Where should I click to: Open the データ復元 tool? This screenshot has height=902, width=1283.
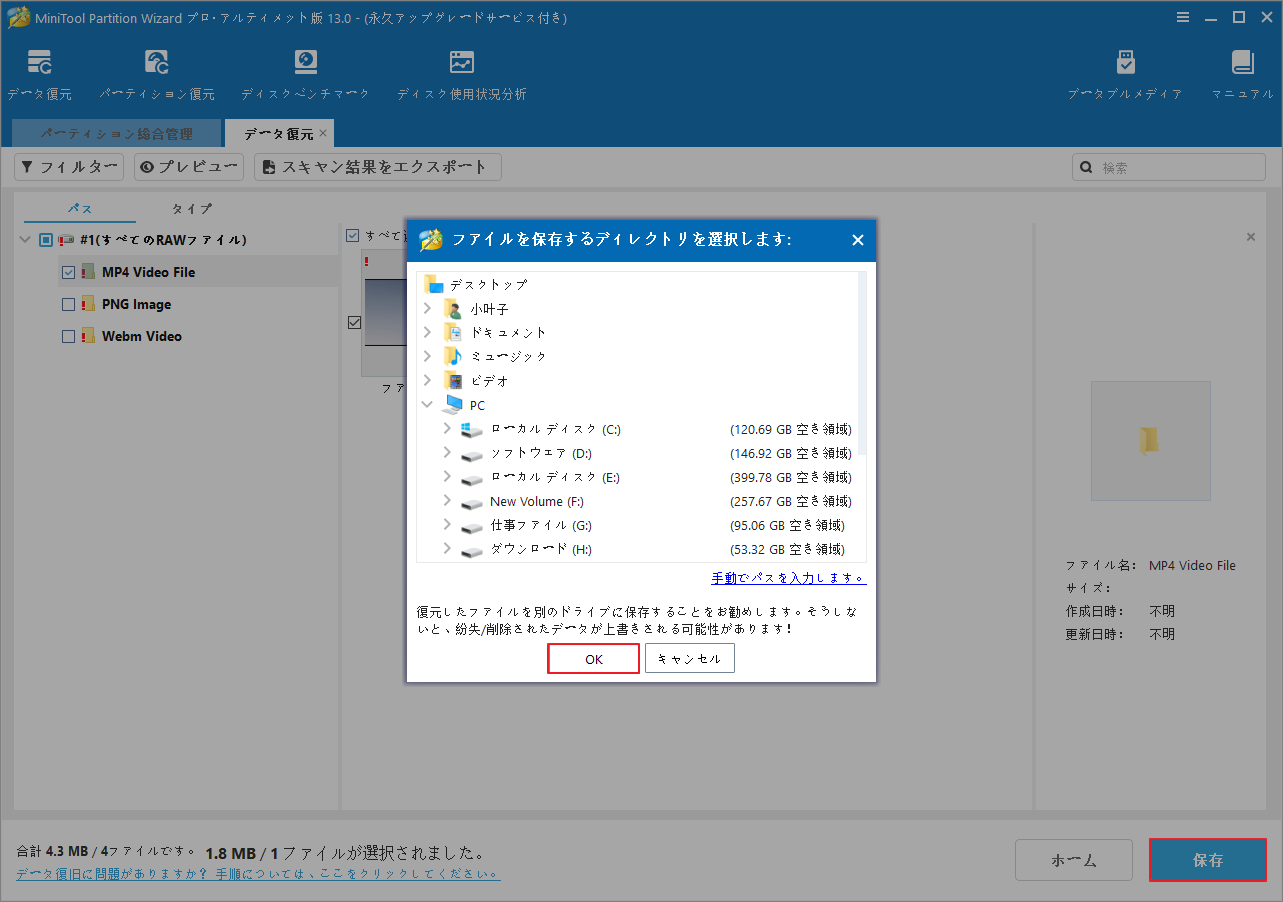(39, 72)
